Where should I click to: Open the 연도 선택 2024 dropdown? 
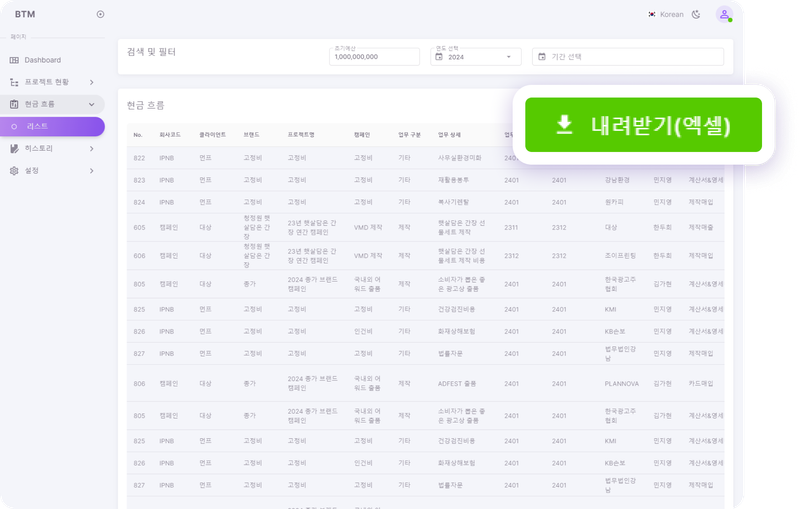click(x=475, y=57)
